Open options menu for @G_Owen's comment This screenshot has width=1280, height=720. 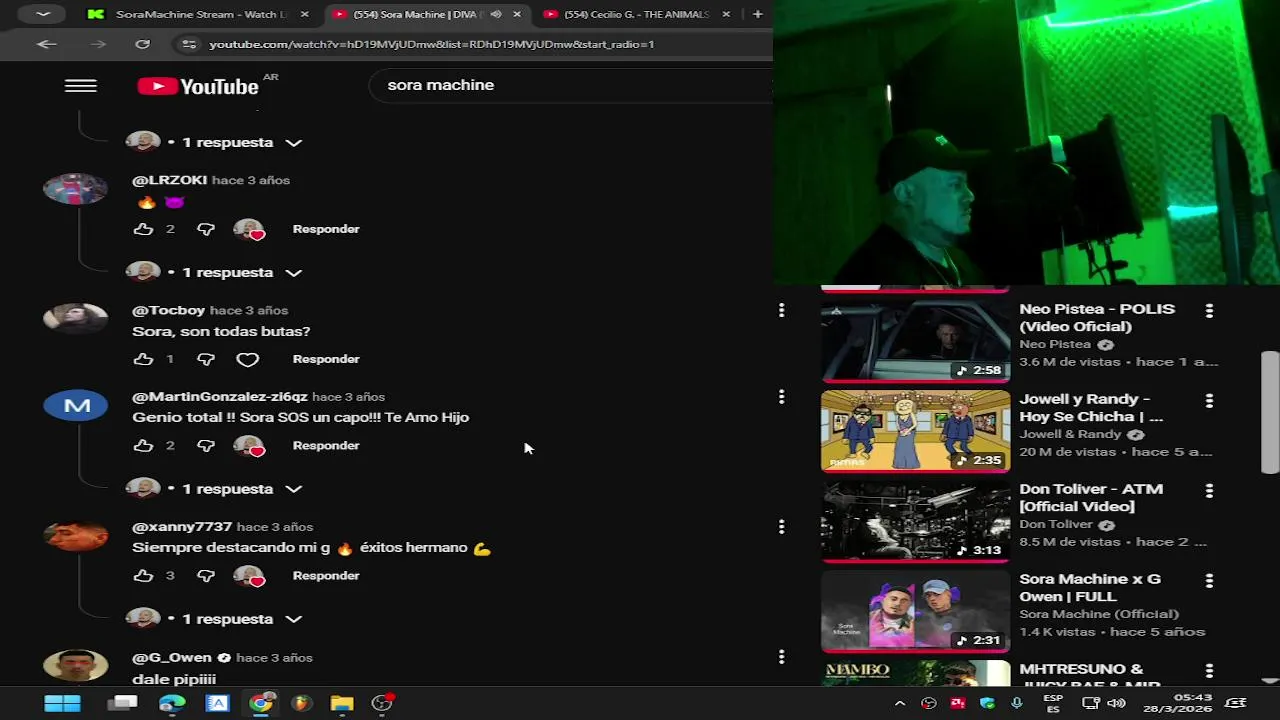click(x=781, y=657)
